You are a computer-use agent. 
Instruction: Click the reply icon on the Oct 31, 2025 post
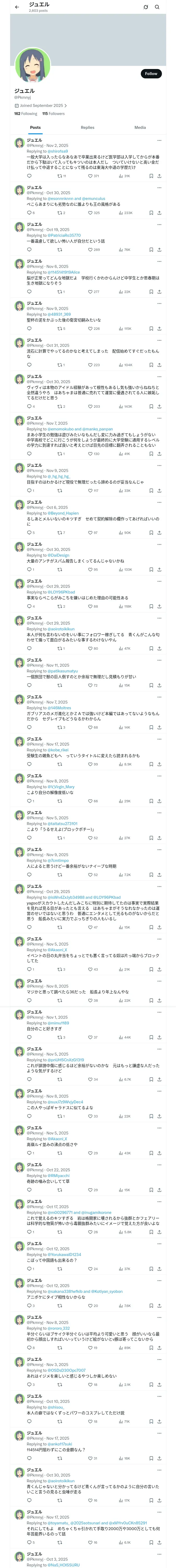coord(29,365)
